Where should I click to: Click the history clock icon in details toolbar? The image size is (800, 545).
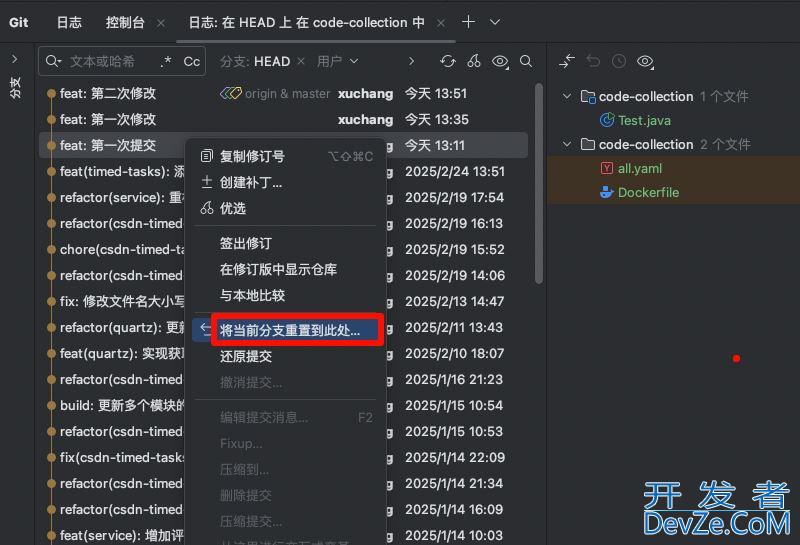pos(619,61)
